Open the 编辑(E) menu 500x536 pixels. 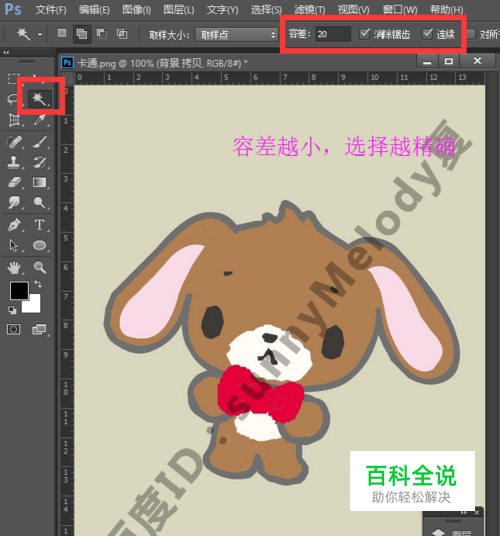point(94,10)
